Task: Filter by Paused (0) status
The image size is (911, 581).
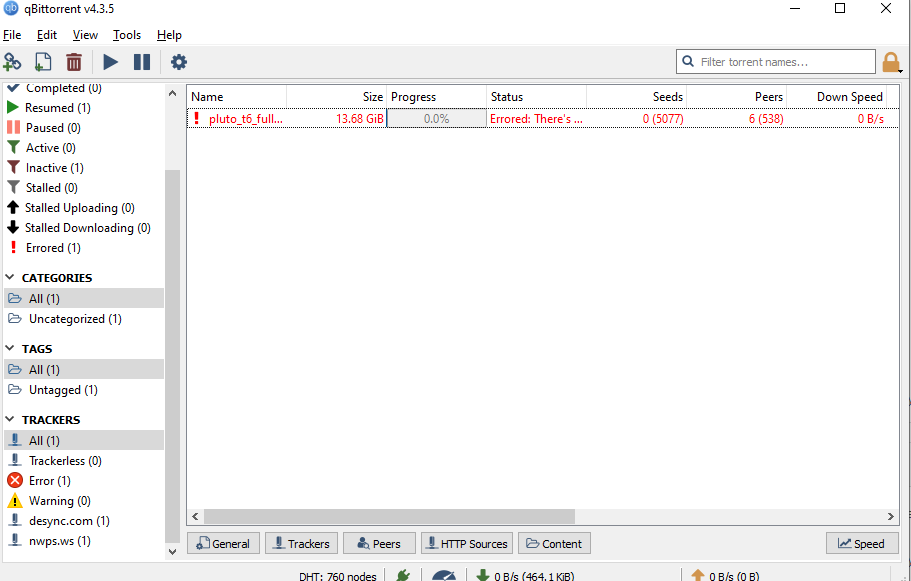Action: pyautogui.click(x=44, y=128)
